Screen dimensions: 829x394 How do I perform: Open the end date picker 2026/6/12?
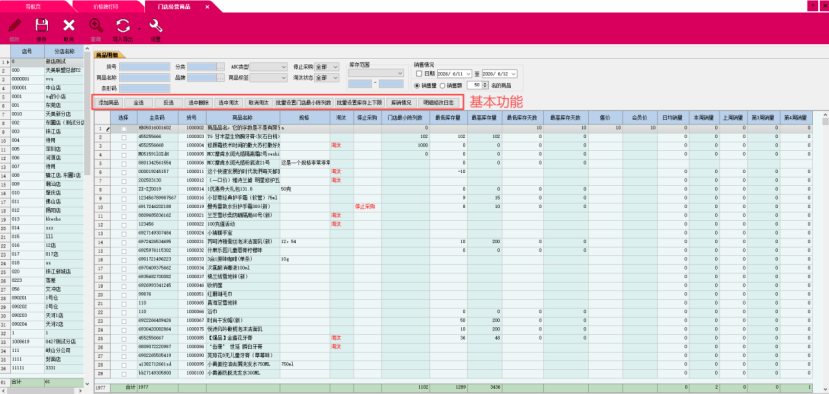[500, 74]
